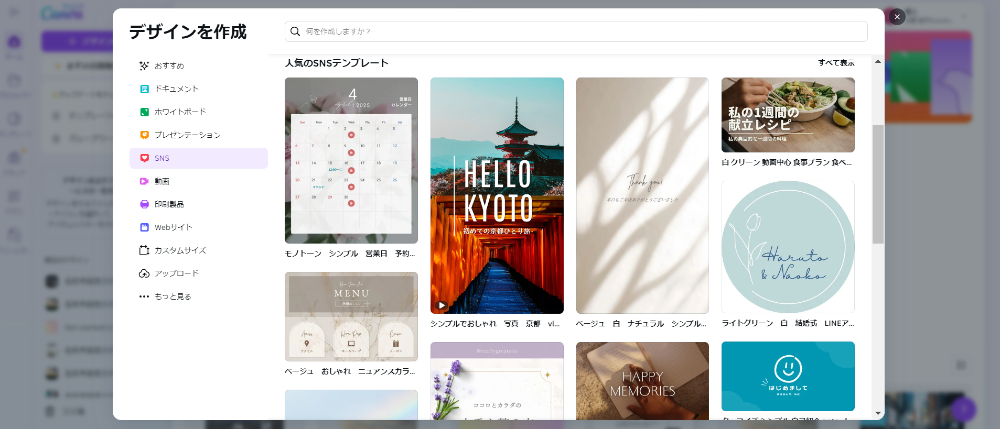
Task: Click caption 白 グリーン 動画中心 食事プラン
Action: 787,163
